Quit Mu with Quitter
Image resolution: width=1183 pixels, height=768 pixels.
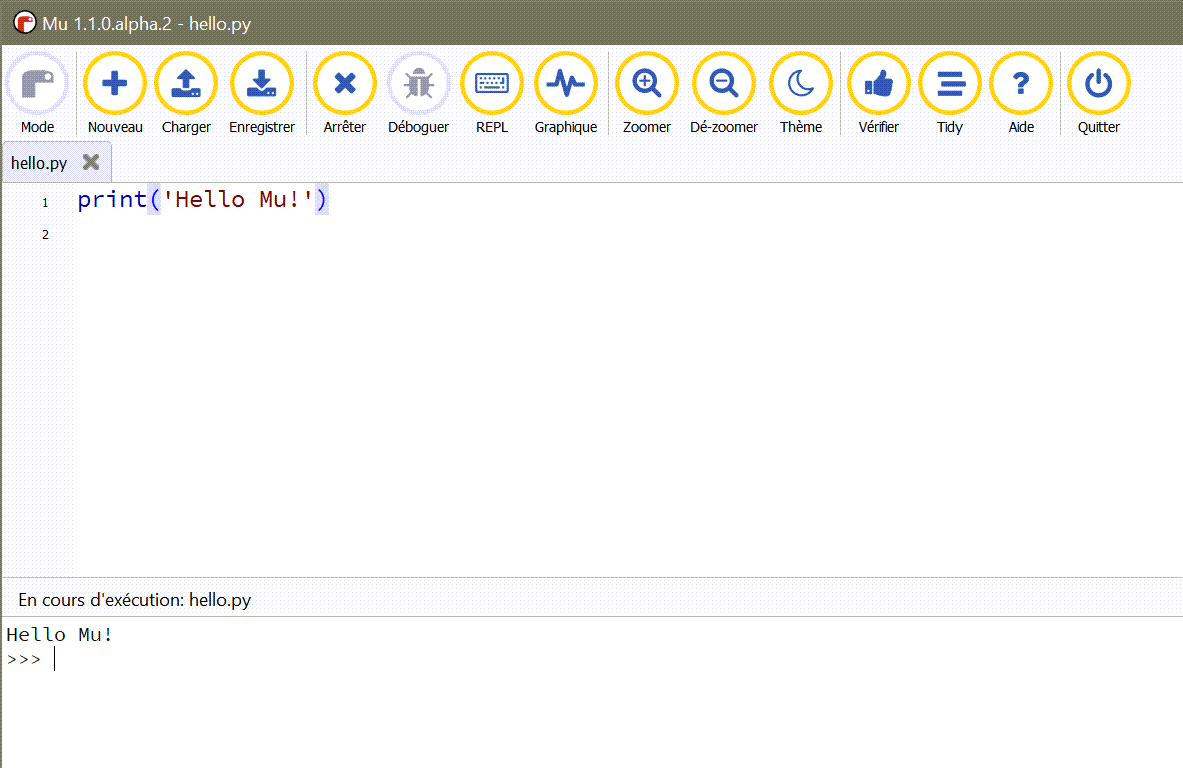click(1098, 94)
